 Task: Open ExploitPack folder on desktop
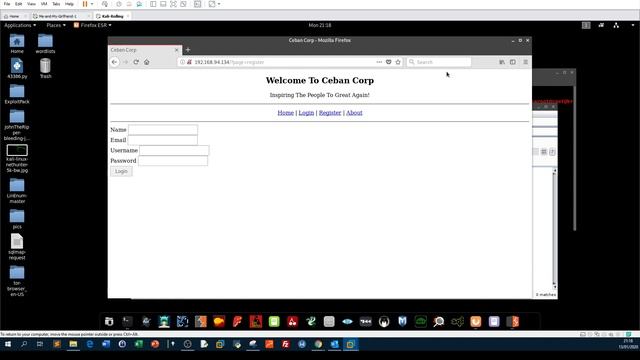tap(17, 94)
